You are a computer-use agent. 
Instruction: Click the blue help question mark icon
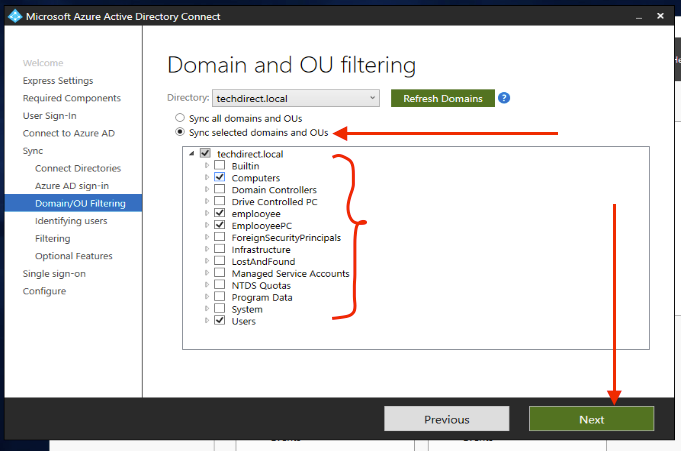[504, 98]
